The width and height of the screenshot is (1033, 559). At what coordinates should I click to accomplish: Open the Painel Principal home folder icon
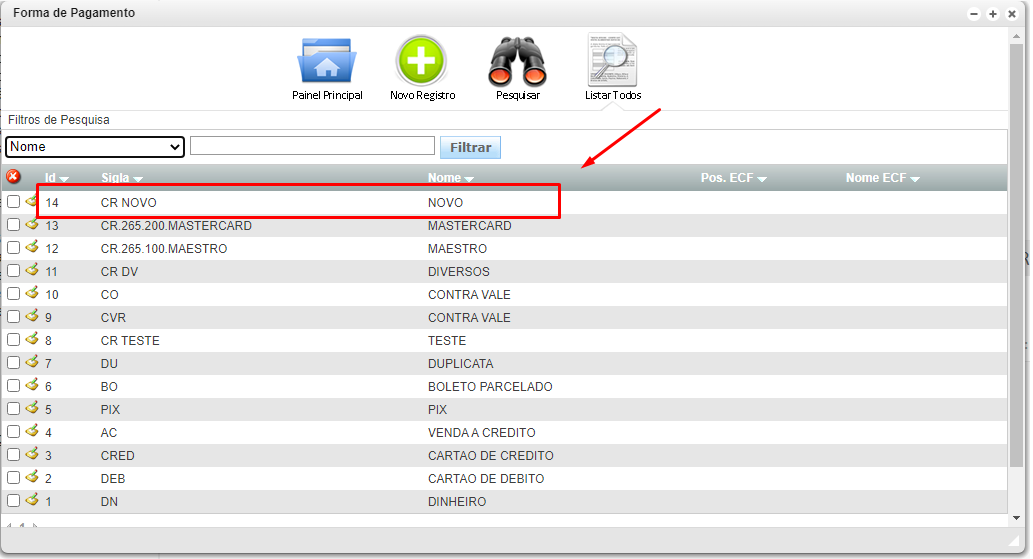click(326, 62)
